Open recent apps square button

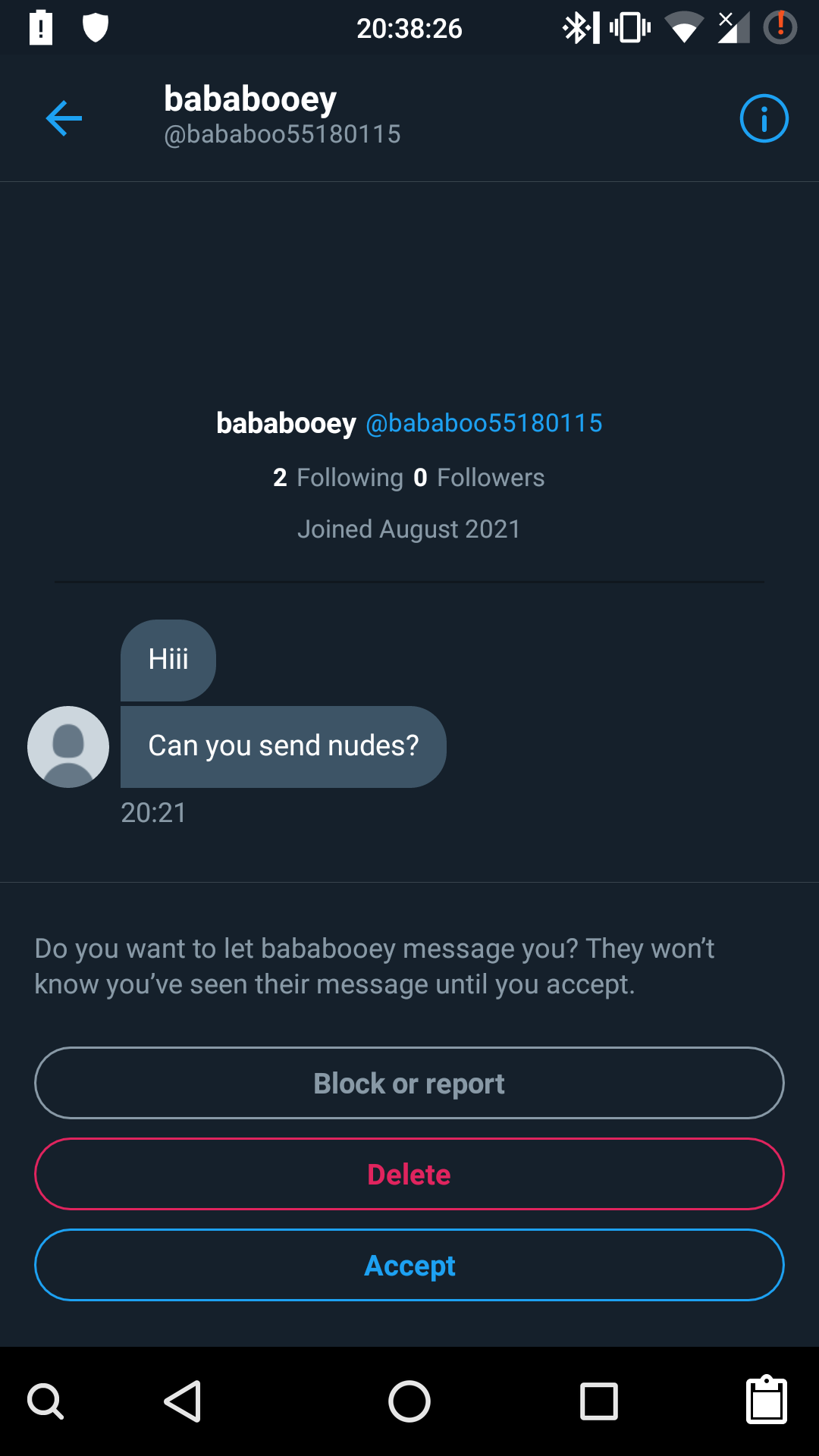pos(598,1401)
